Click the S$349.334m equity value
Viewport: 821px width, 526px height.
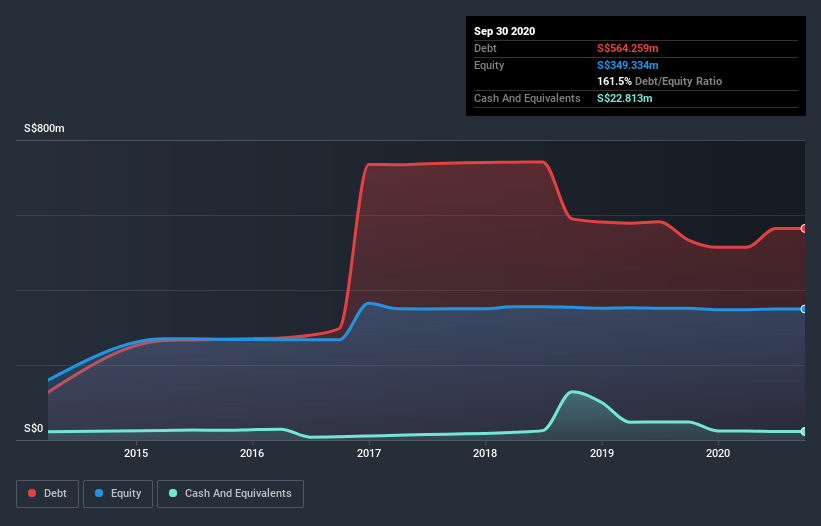tap(627, 65)
